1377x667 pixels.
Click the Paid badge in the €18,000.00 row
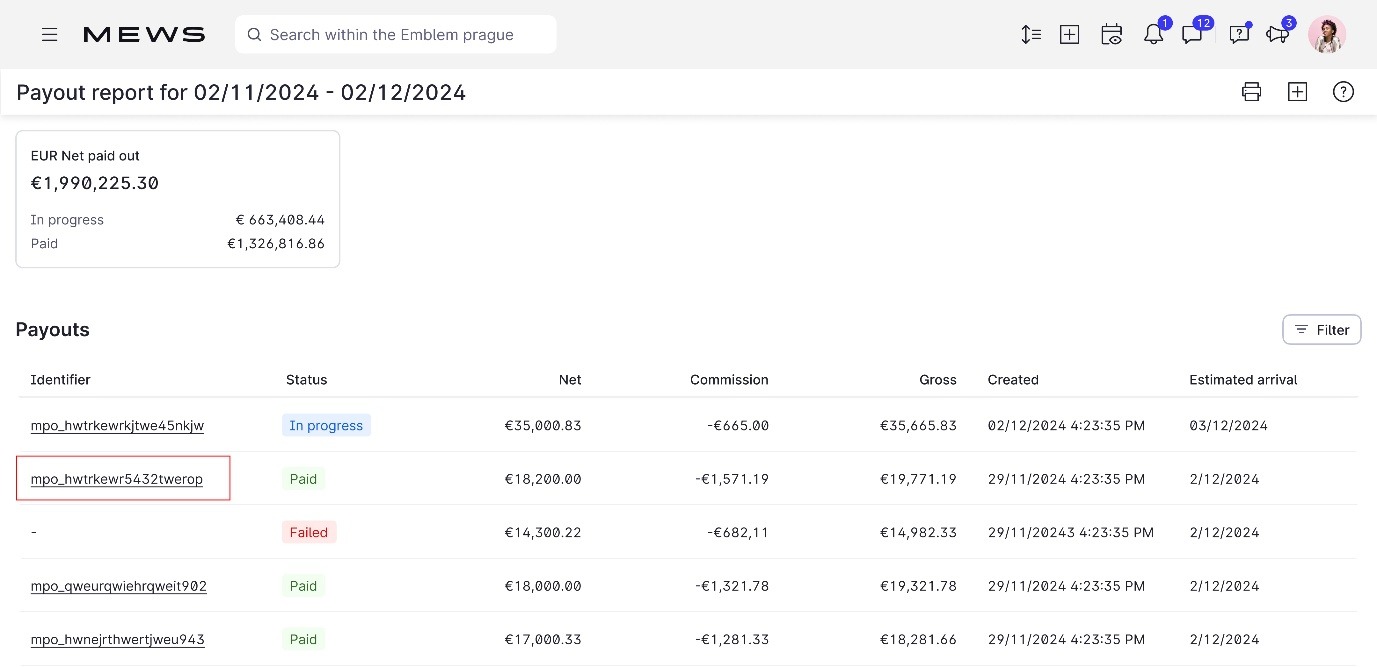pos(303,586)
